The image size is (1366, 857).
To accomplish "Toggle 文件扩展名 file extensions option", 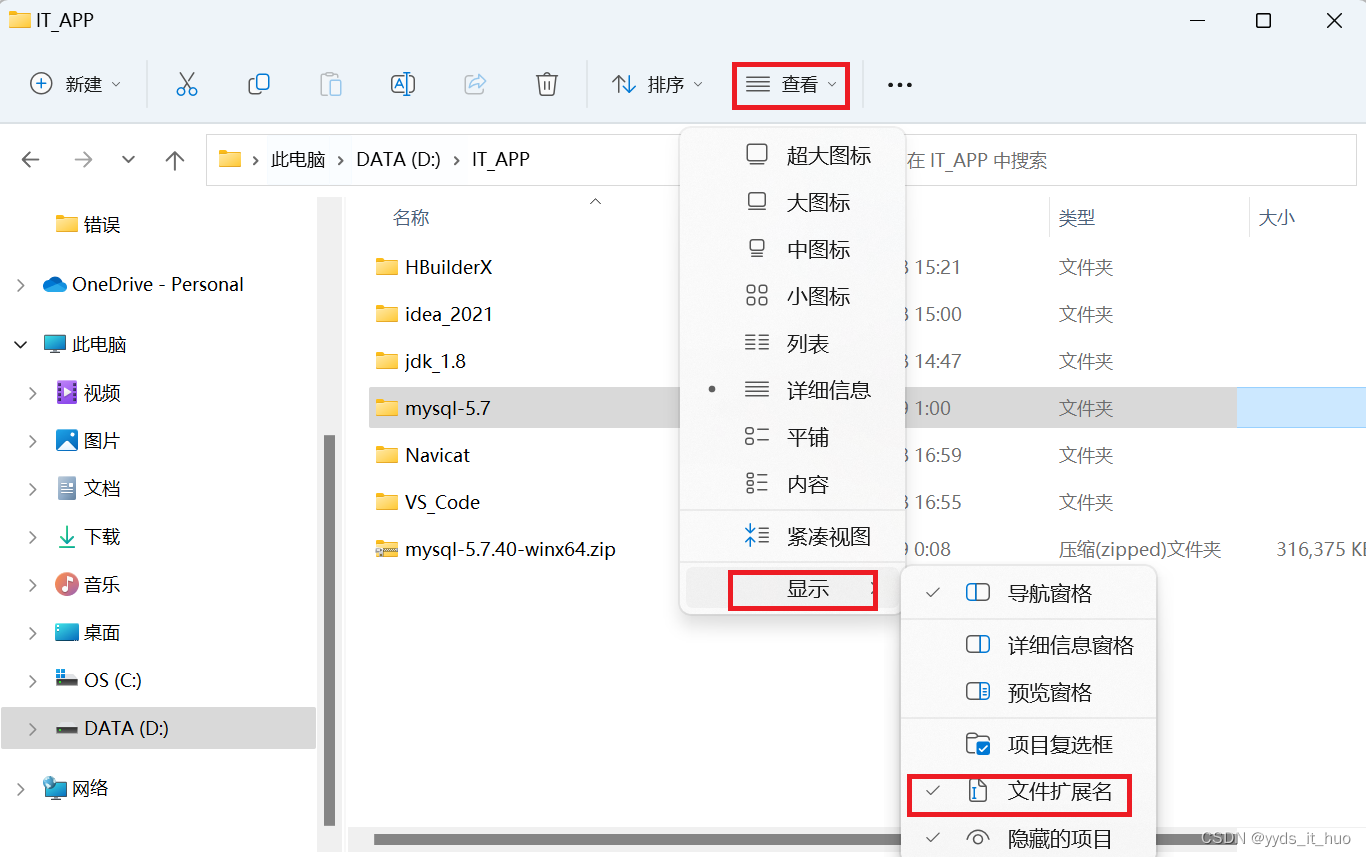I will coord(1028,792).
